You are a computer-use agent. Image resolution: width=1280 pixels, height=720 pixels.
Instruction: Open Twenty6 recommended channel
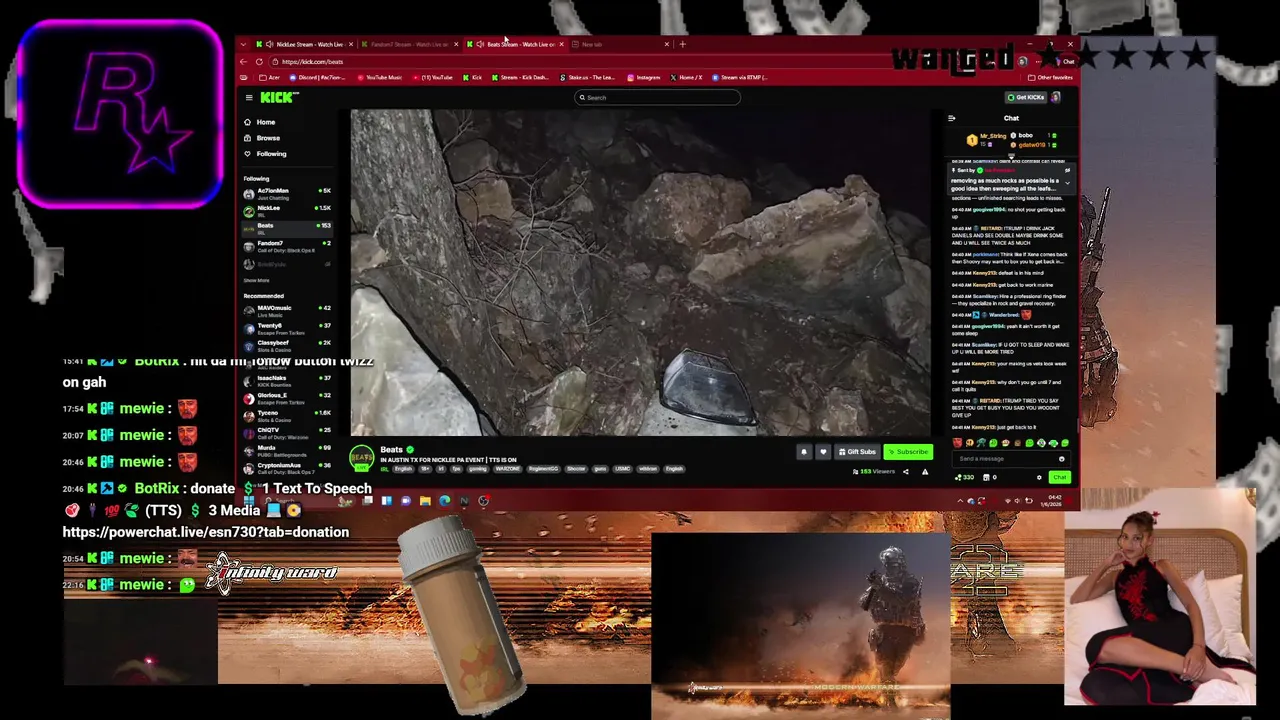287,328
